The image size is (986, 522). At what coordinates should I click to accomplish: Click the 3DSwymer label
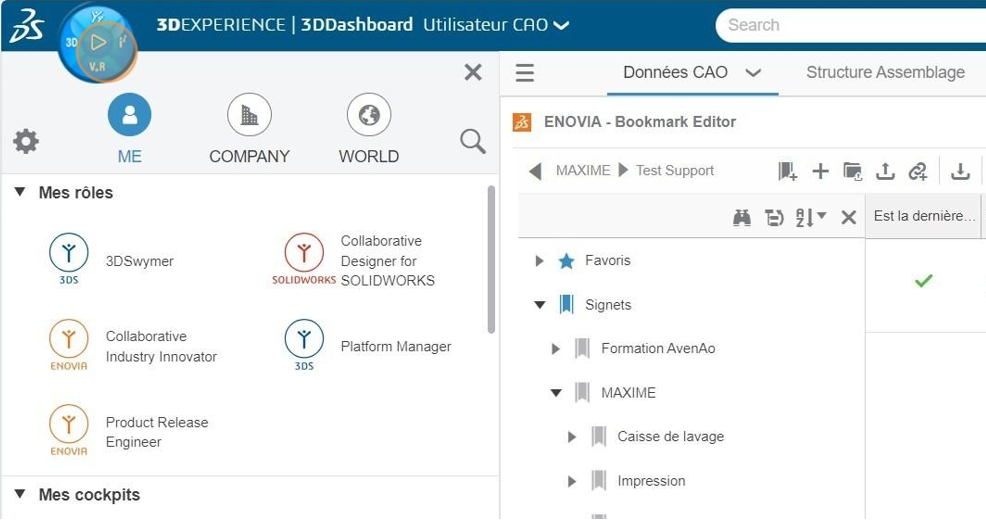tap(140, 261)
